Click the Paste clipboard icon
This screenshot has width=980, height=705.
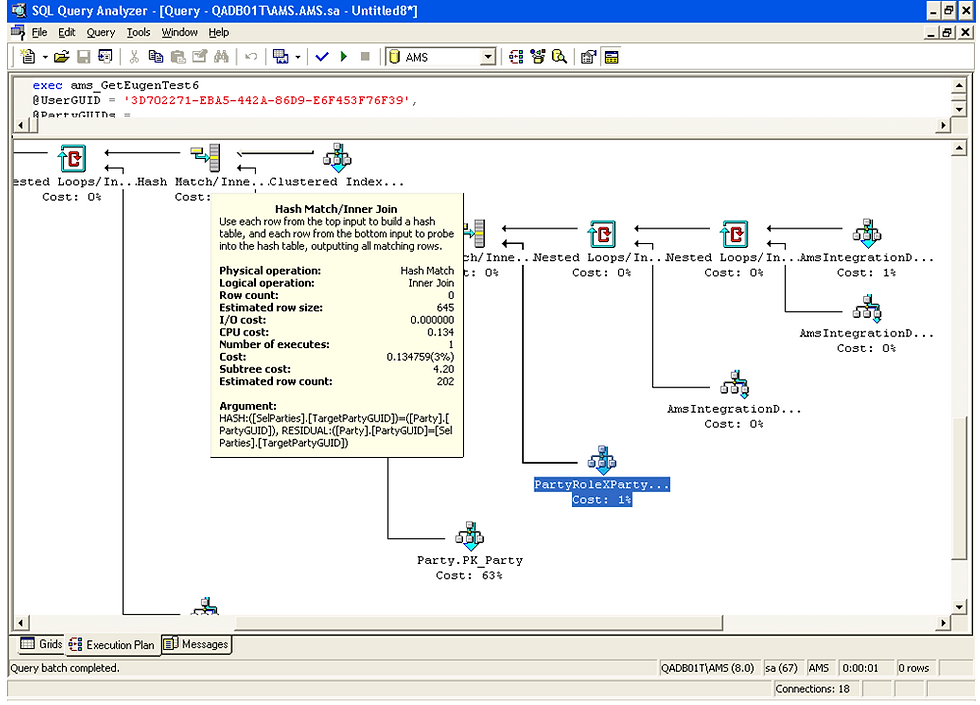point(178,57)
